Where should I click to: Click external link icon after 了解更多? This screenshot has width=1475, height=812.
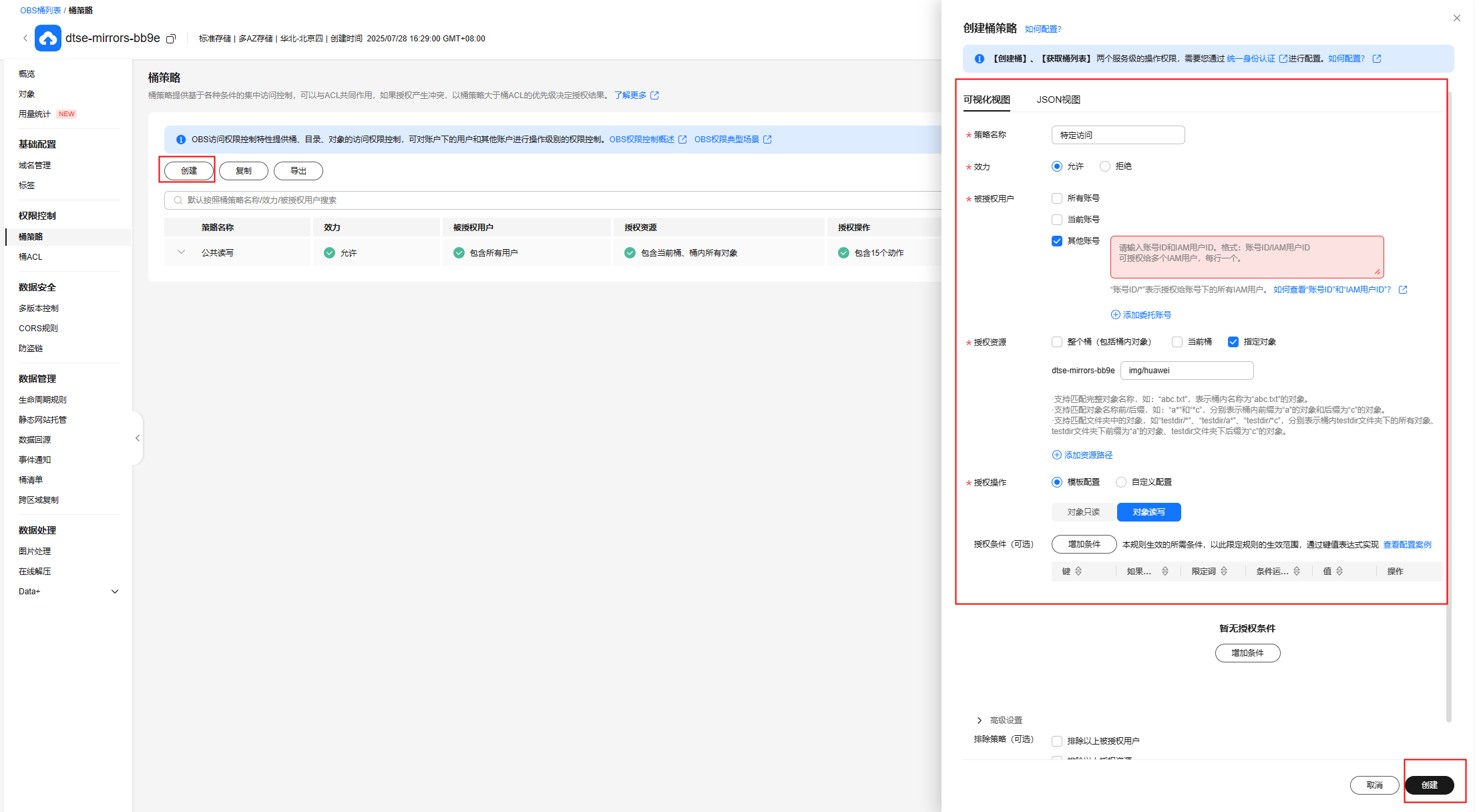654,95
